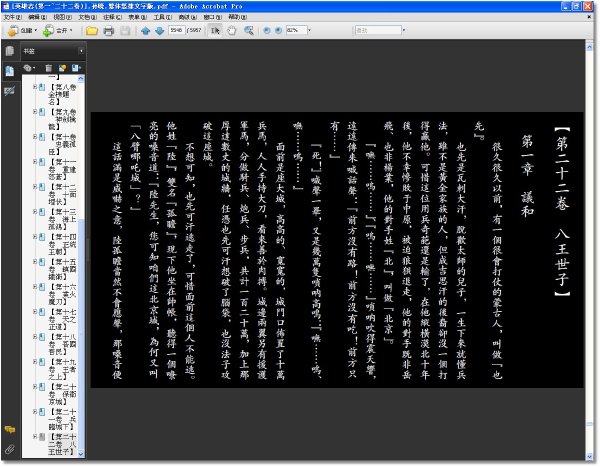Select the 第十九卷 bookmark

click(x=62, y=369)
